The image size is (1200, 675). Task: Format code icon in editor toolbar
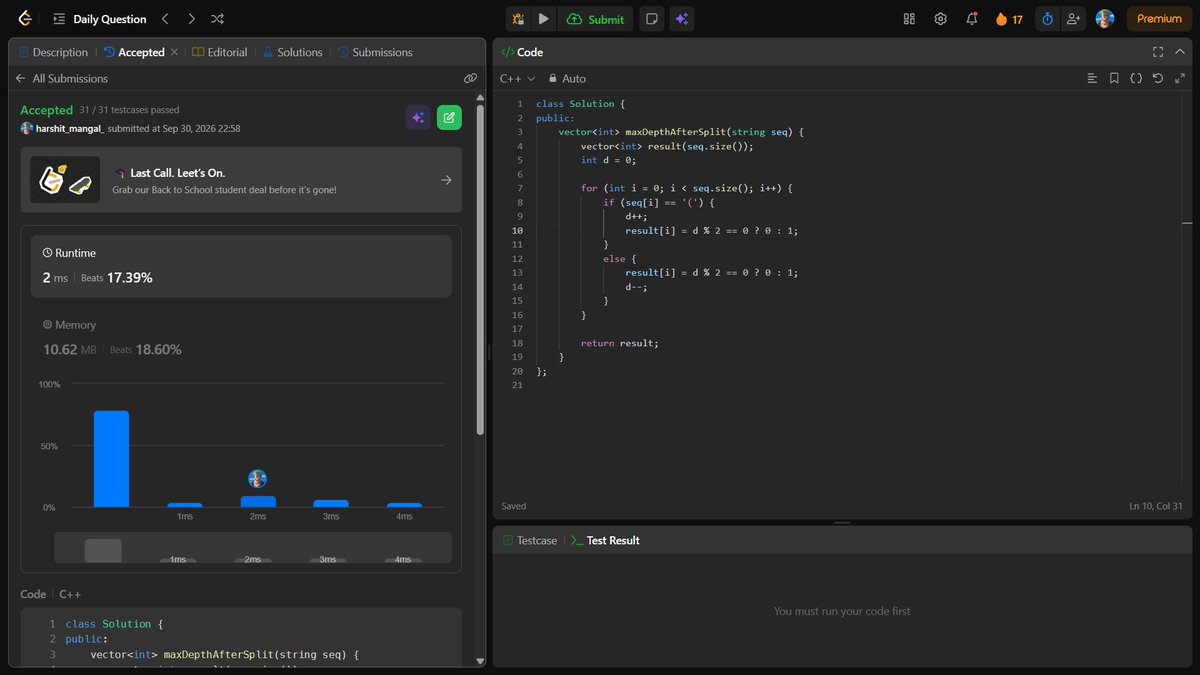(x=1092, y=78)
